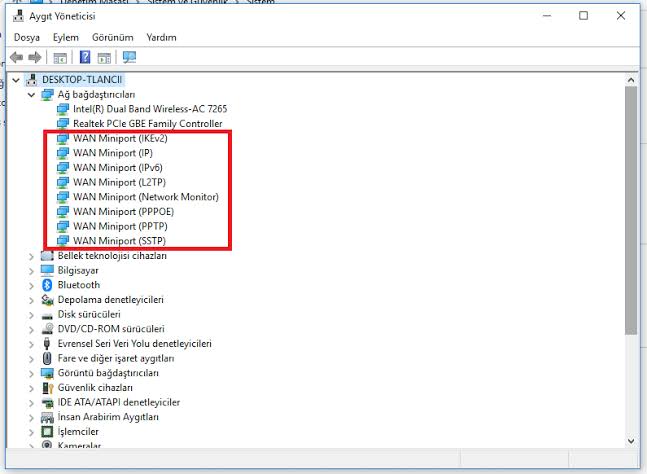Click the İşlemciler chip icon
Image resolution: width=647 pixels, height=474 pixels.
(47, 432)
